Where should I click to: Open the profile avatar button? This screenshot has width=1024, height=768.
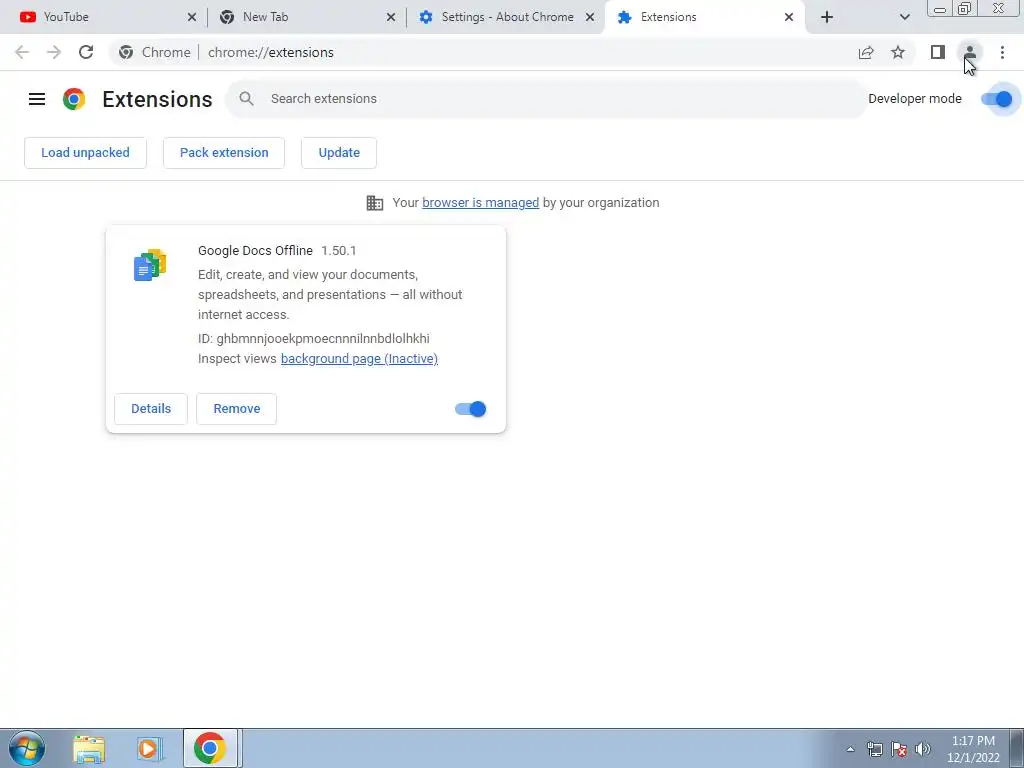(x=970, y=52)
